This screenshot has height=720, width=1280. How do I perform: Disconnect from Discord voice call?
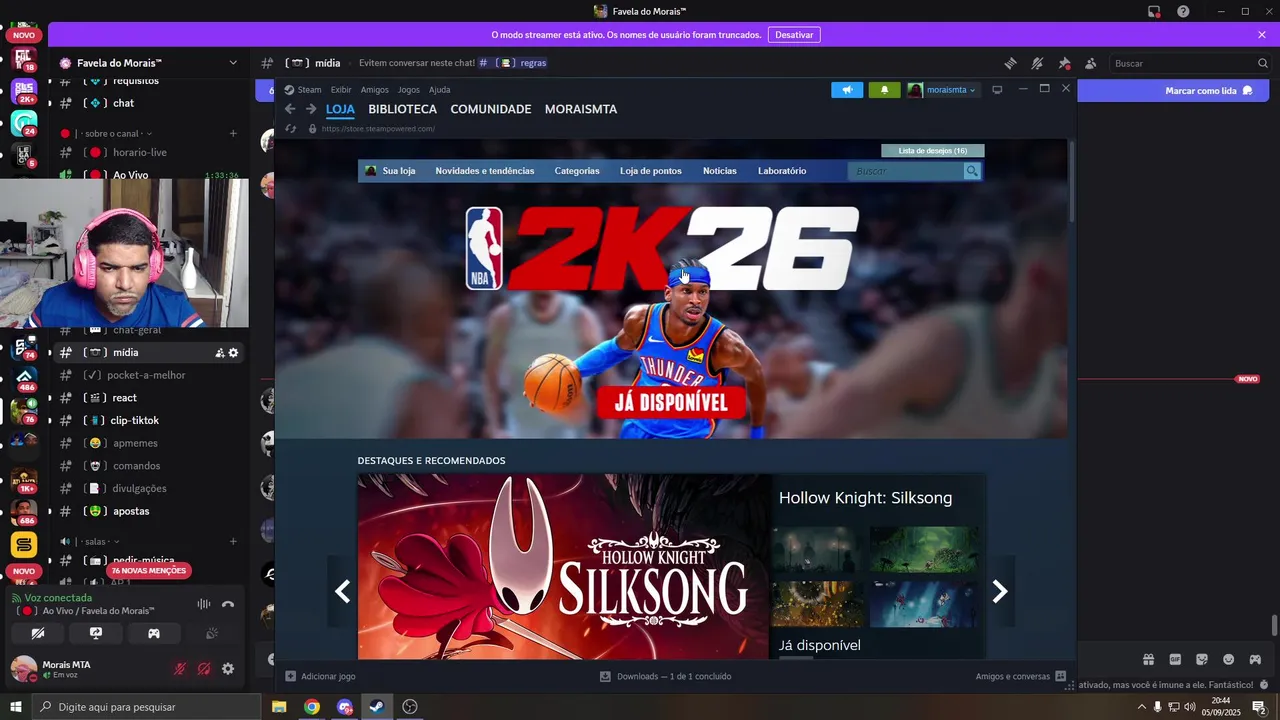pyautogui.click(x=228, y=604)
